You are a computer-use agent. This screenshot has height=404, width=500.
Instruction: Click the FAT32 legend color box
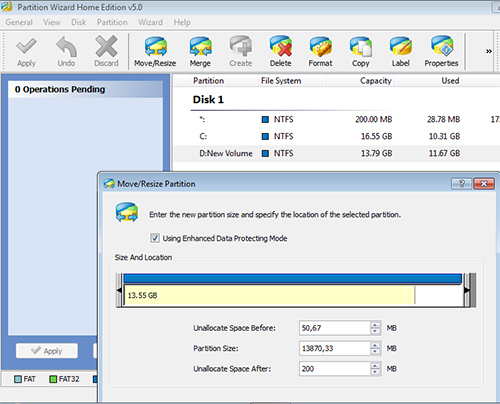coord(53,379)
